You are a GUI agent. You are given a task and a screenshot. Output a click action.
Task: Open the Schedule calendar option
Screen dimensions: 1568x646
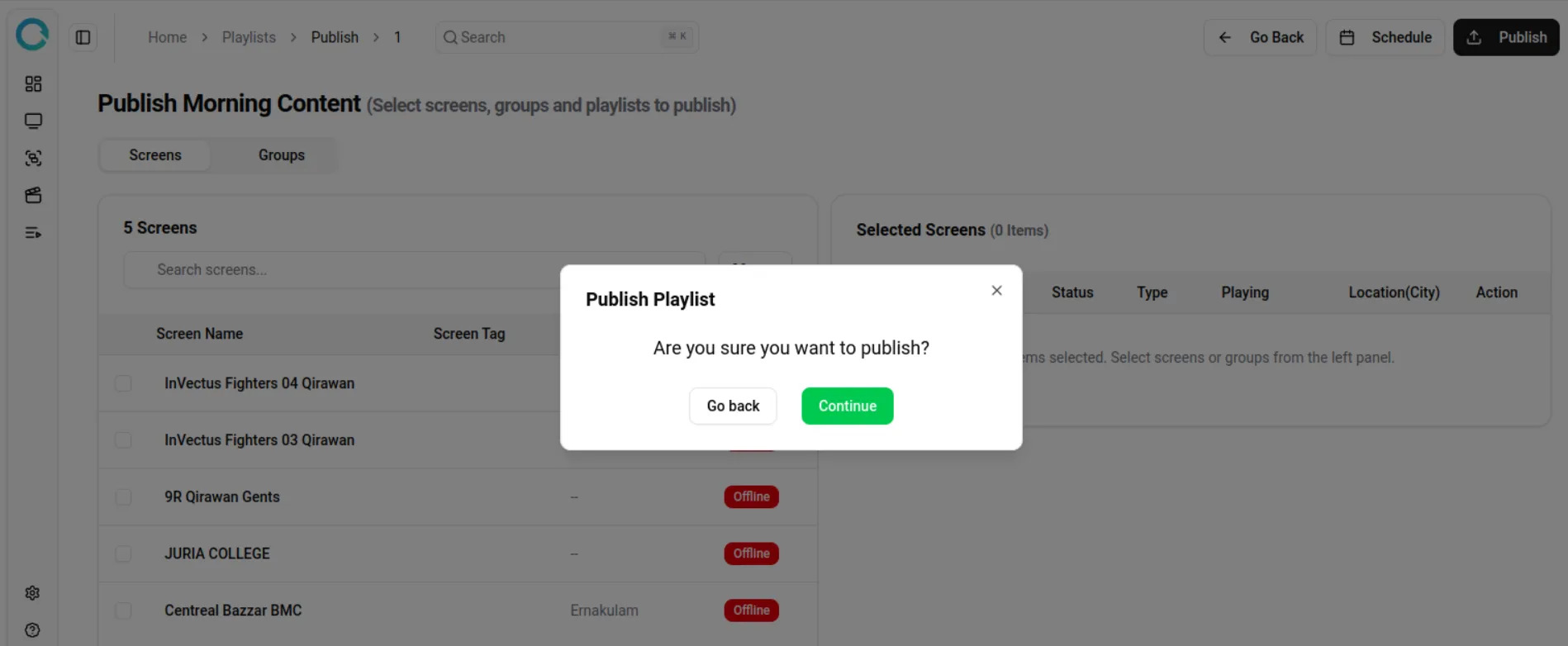pyautogui.click(x=1385, y=37)
